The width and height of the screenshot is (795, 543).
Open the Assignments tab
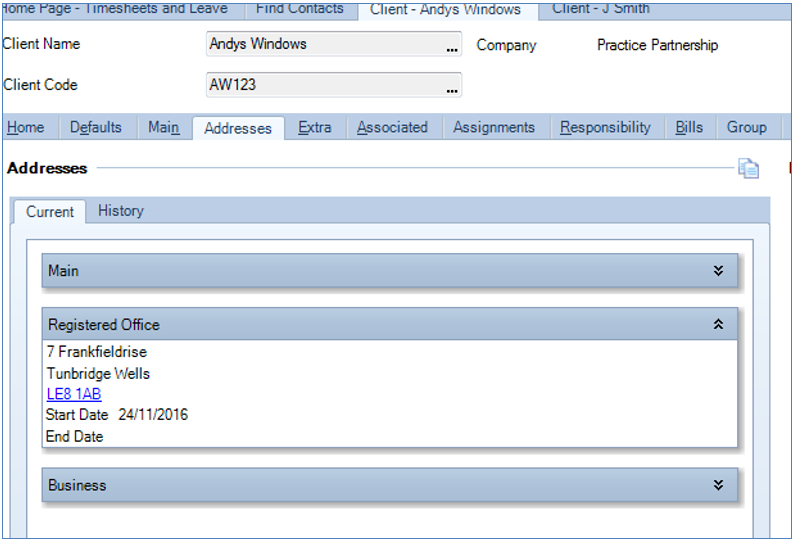coord(494,127)
